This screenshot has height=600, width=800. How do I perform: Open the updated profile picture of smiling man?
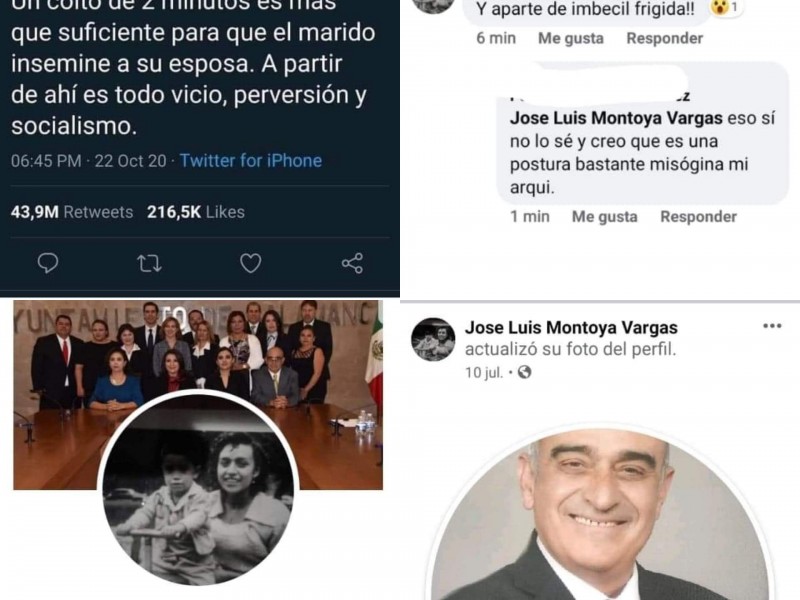click(599, 514)
